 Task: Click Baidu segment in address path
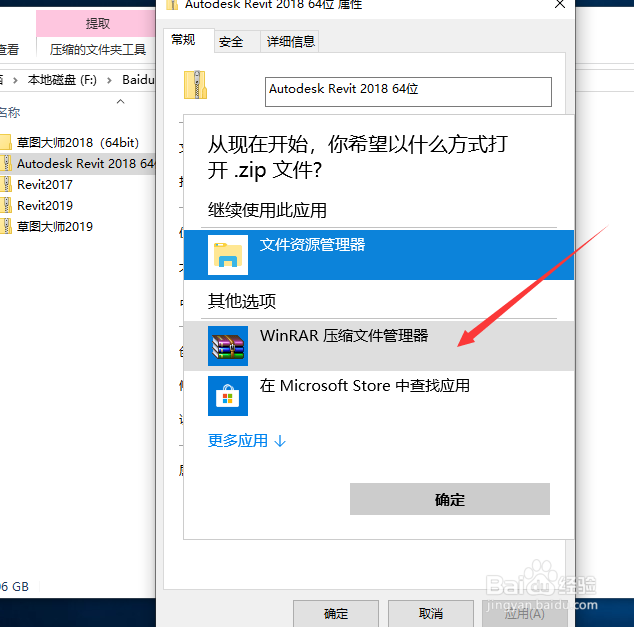[138, 80]
